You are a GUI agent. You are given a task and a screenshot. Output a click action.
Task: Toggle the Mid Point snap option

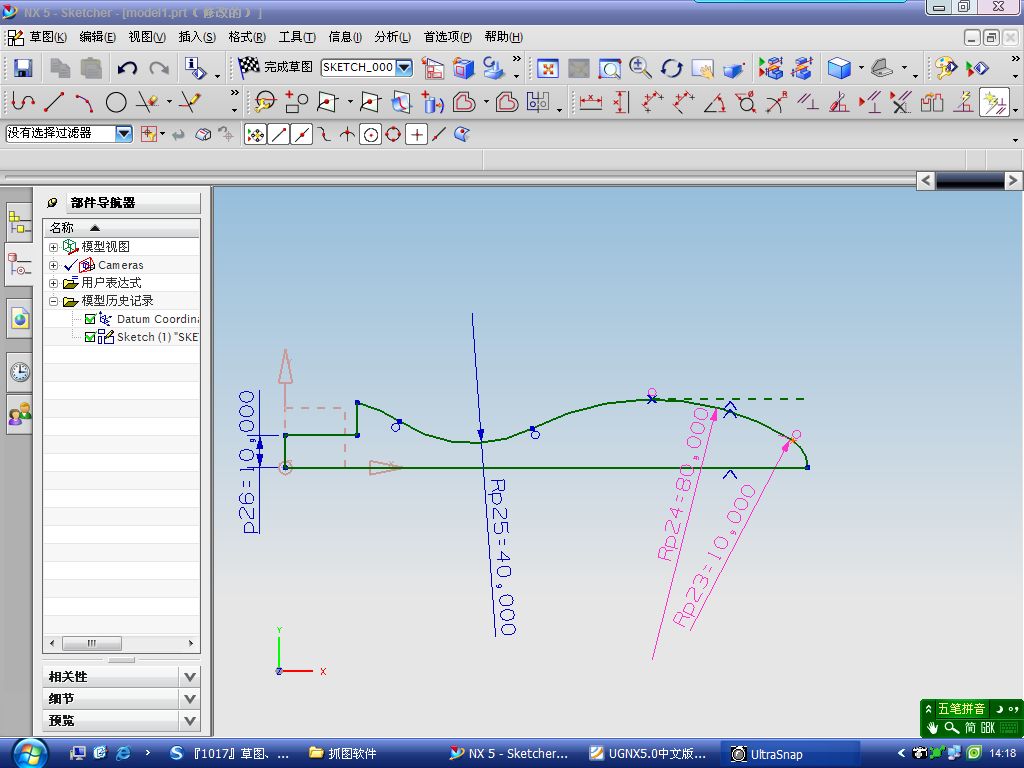pos(301,135)
